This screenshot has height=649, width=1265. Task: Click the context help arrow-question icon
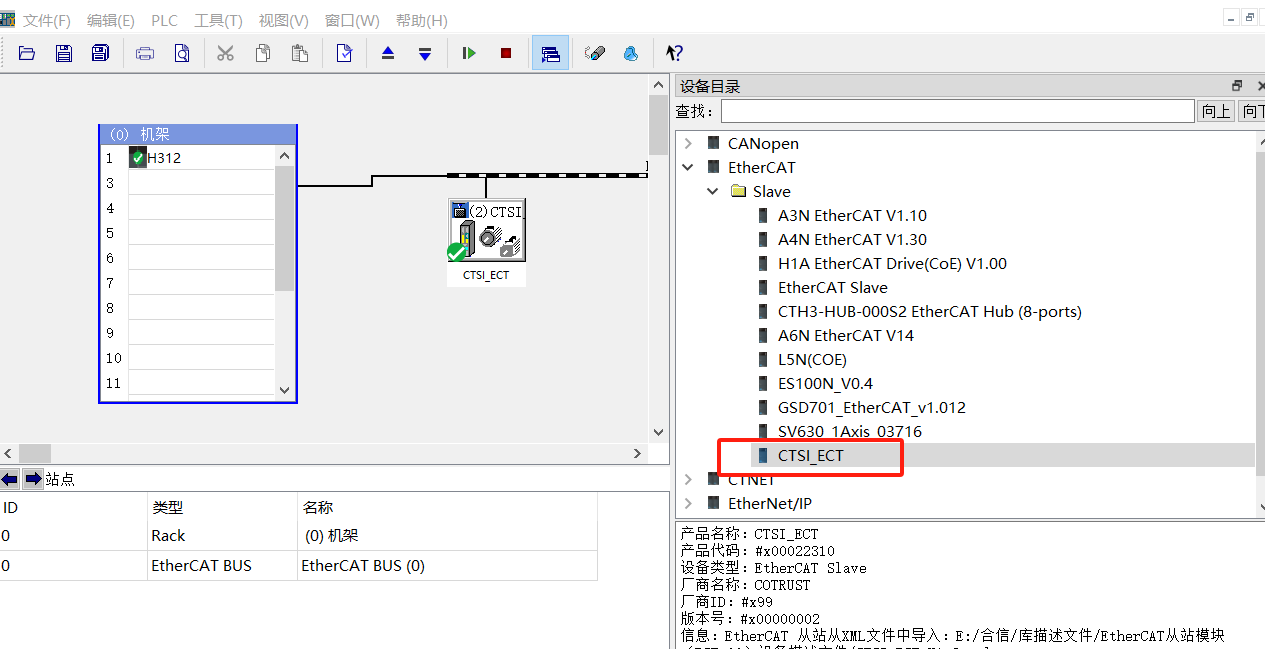[674, 53]
